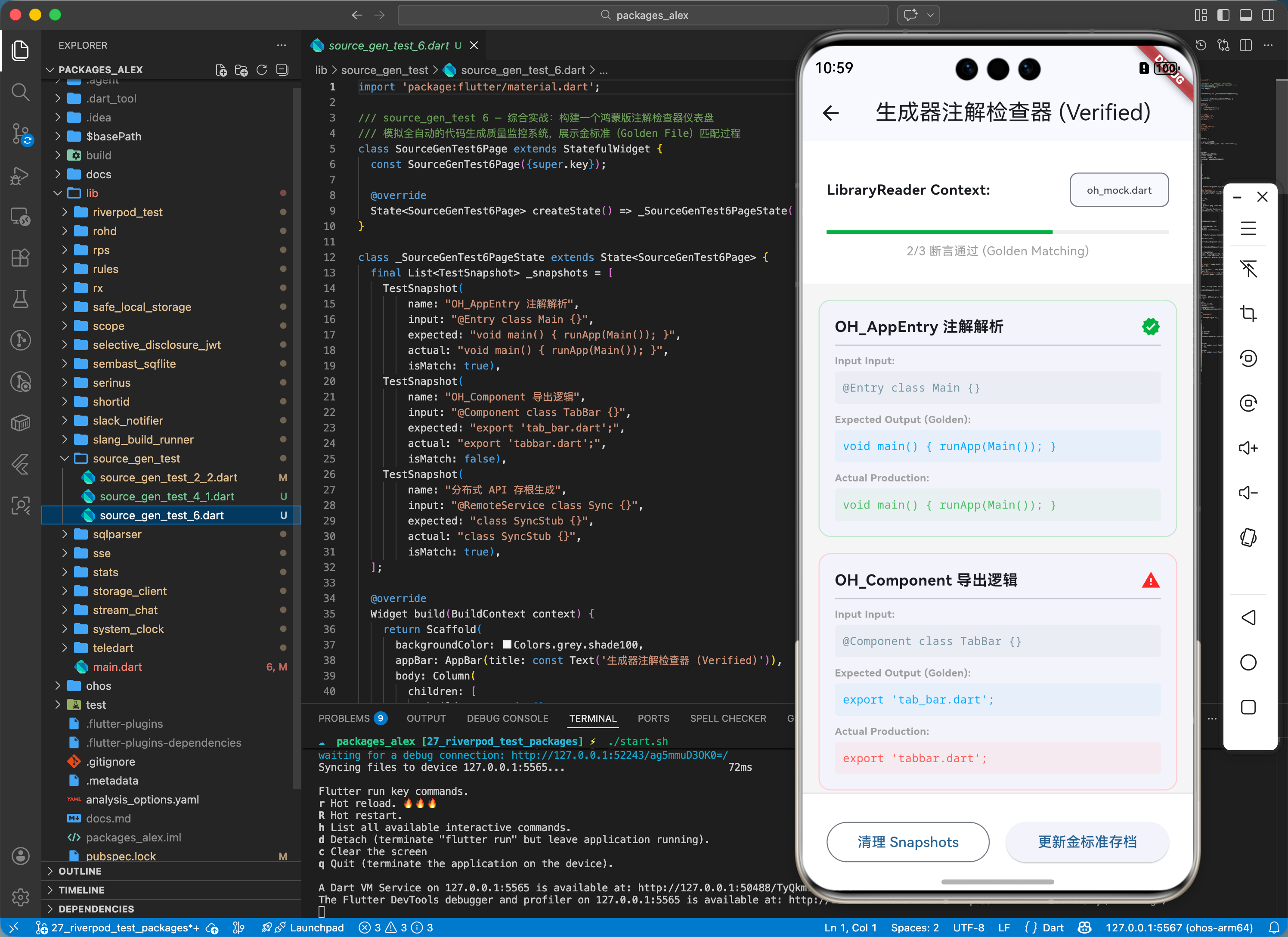1288x937 pixels.
Task: Open Source Control view icon
Action: (x=20, y=134)
